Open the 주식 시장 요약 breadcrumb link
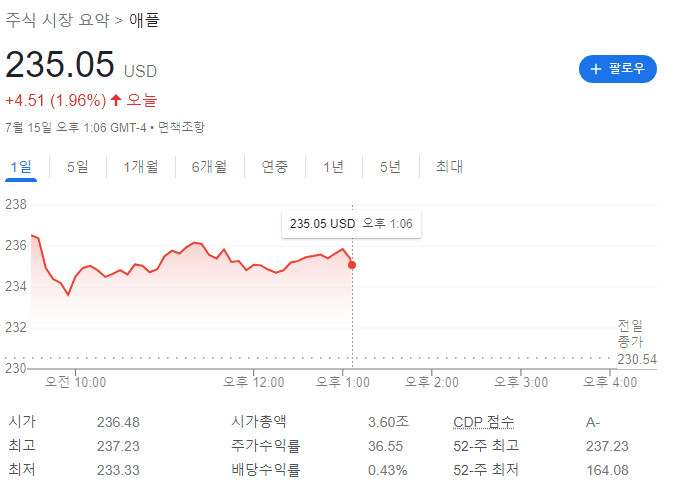 pos(57,20)
